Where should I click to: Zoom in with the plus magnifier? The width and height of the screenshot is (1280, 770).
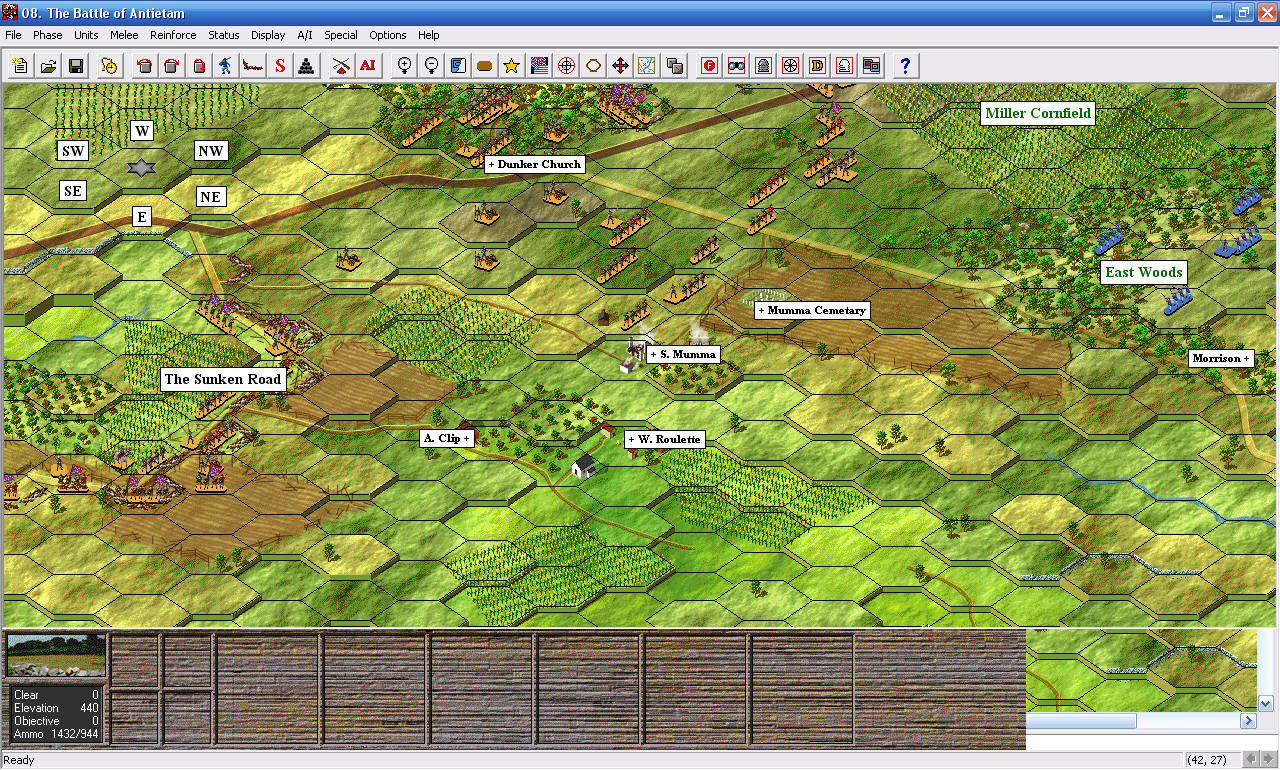pyautogui.click(x=405, y=66)
